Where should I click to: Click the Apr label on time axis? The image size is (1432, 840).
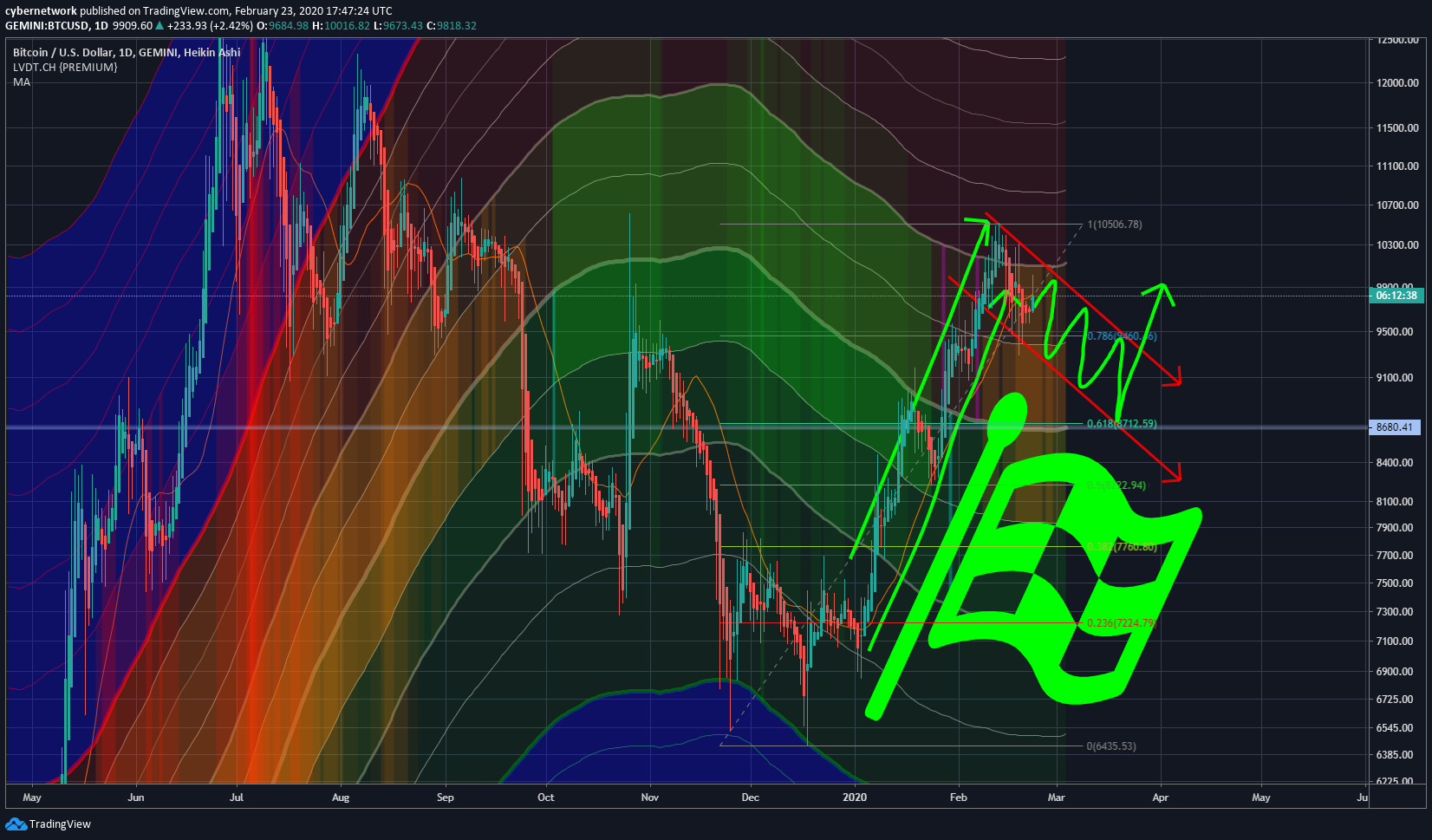(1160, 797)
